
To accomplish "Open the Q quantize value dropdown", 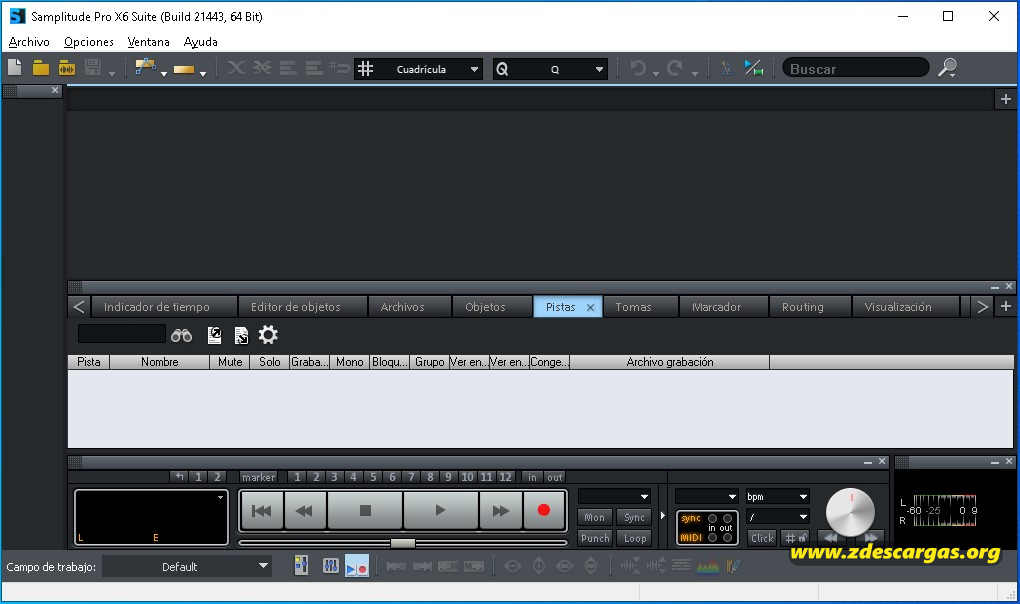I will pyautogui.click(x=599, y=69).
